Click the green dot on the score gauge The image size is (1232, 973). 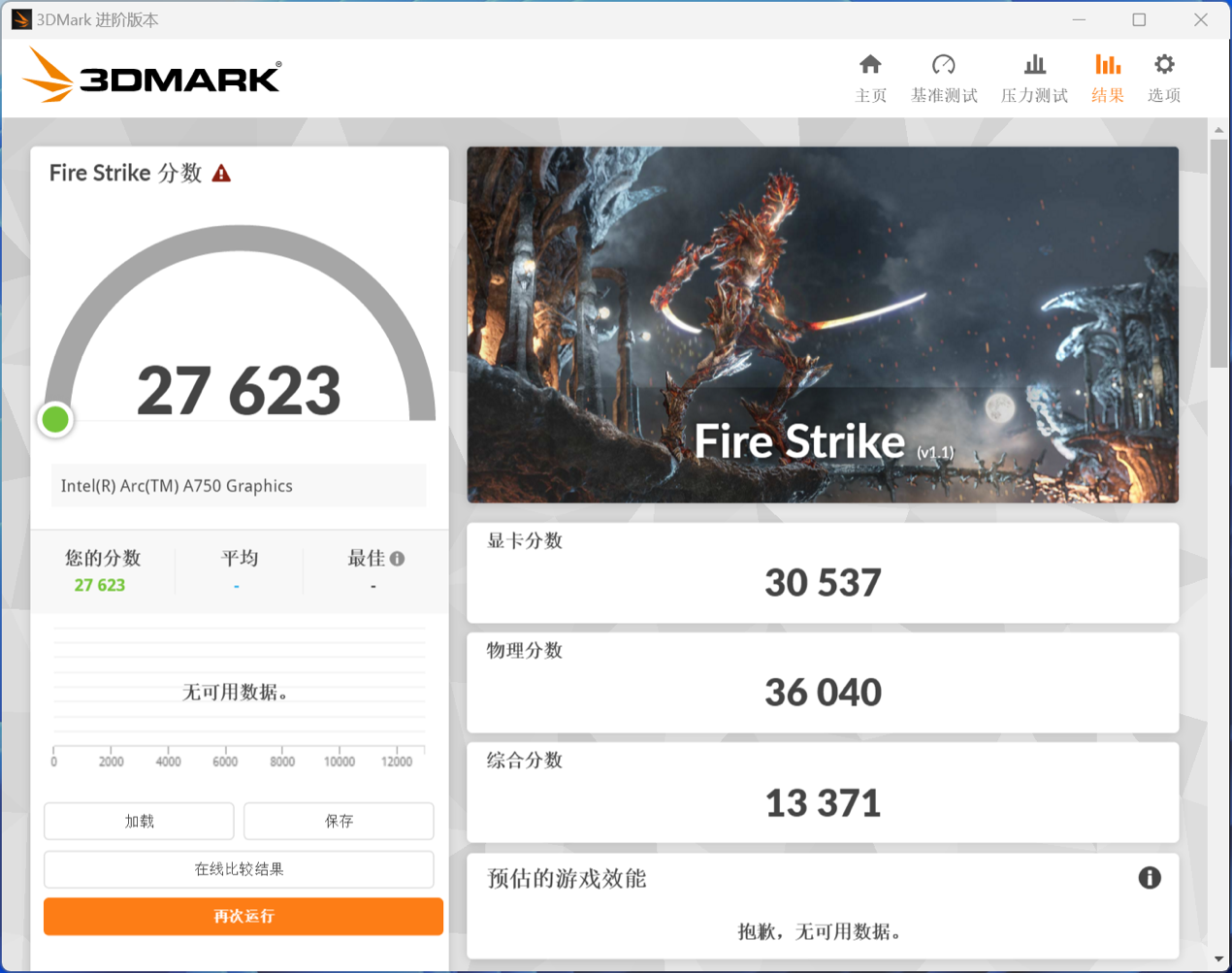(x=55, y=419)
